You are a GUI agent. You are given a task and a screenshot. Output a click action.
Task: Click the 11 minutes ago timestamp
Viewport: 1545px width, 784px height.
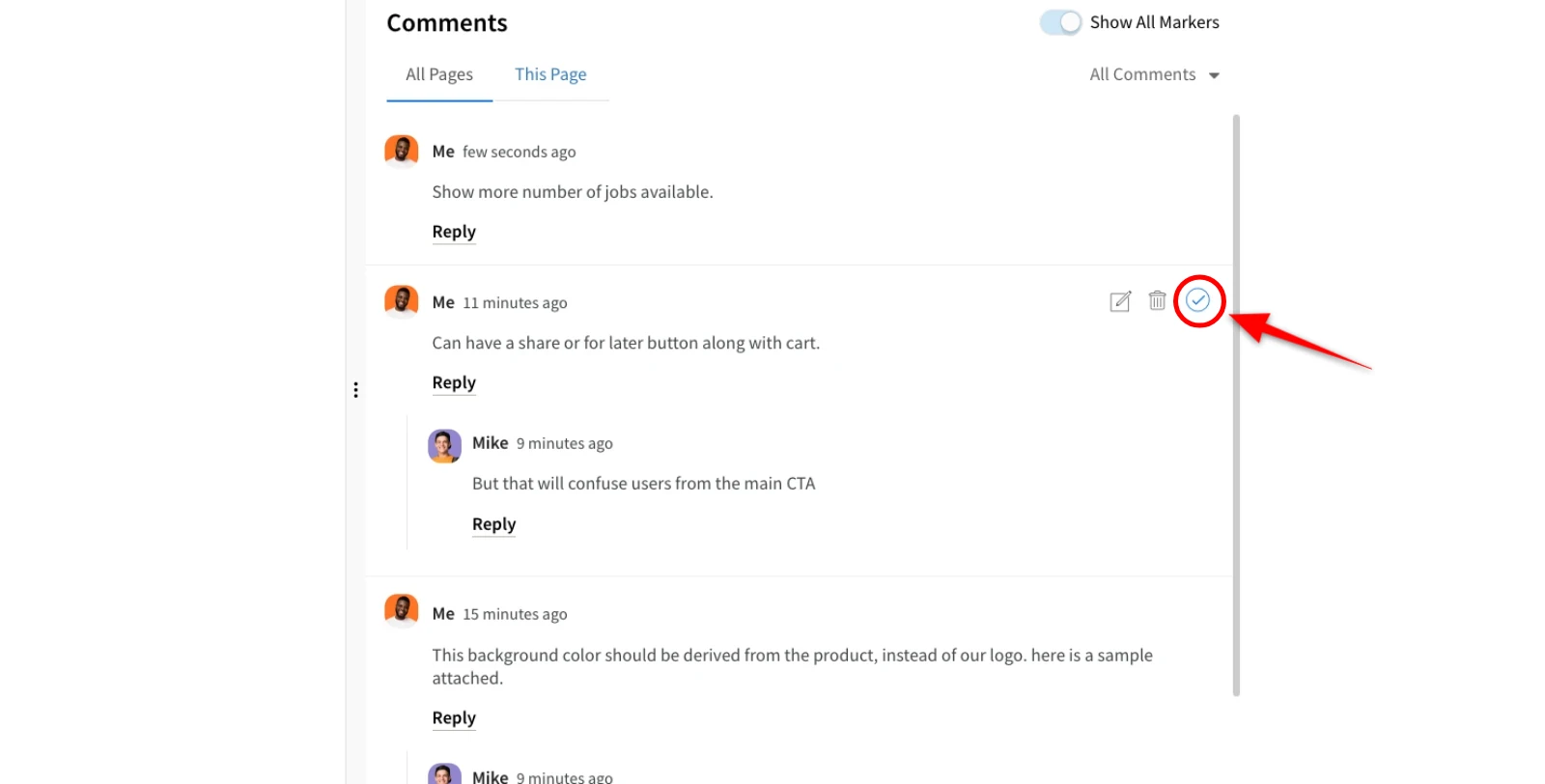pyautogui.click(x=515, y=302)
